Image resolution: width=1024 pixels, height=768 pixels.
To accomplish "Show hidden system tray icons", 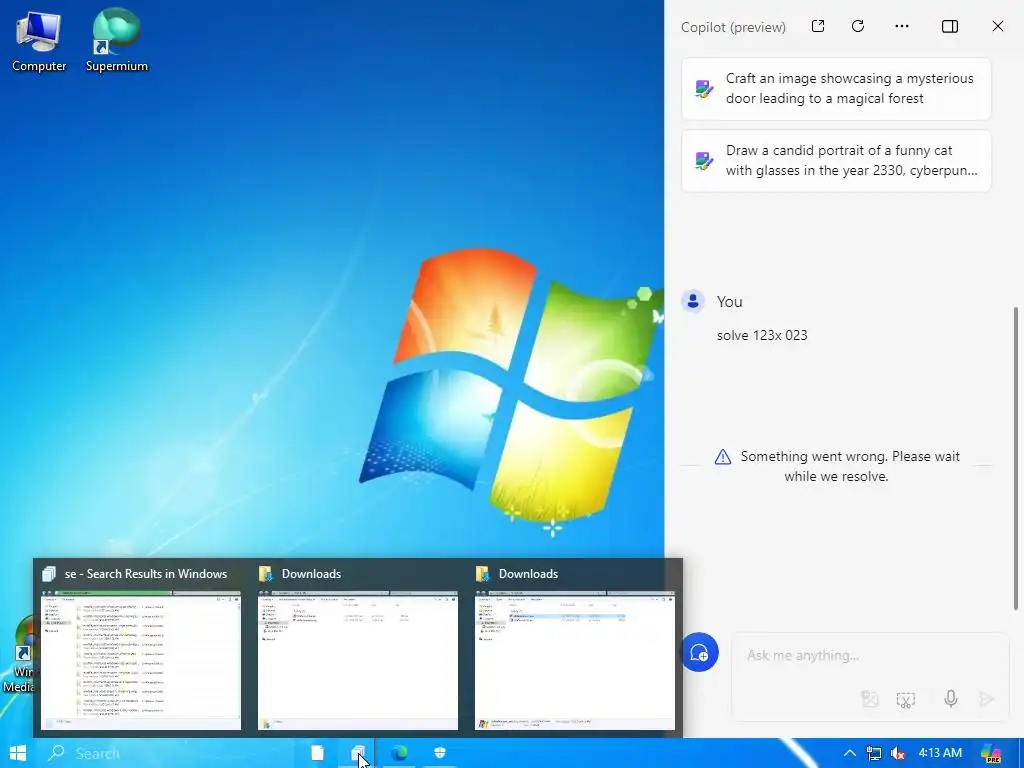I will (x=850, y=754).
